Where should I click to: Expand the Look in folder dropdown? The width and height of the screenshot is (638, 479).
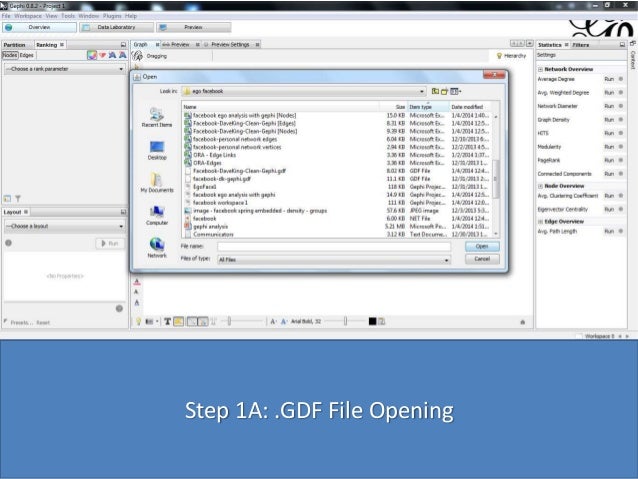[422, 91]
